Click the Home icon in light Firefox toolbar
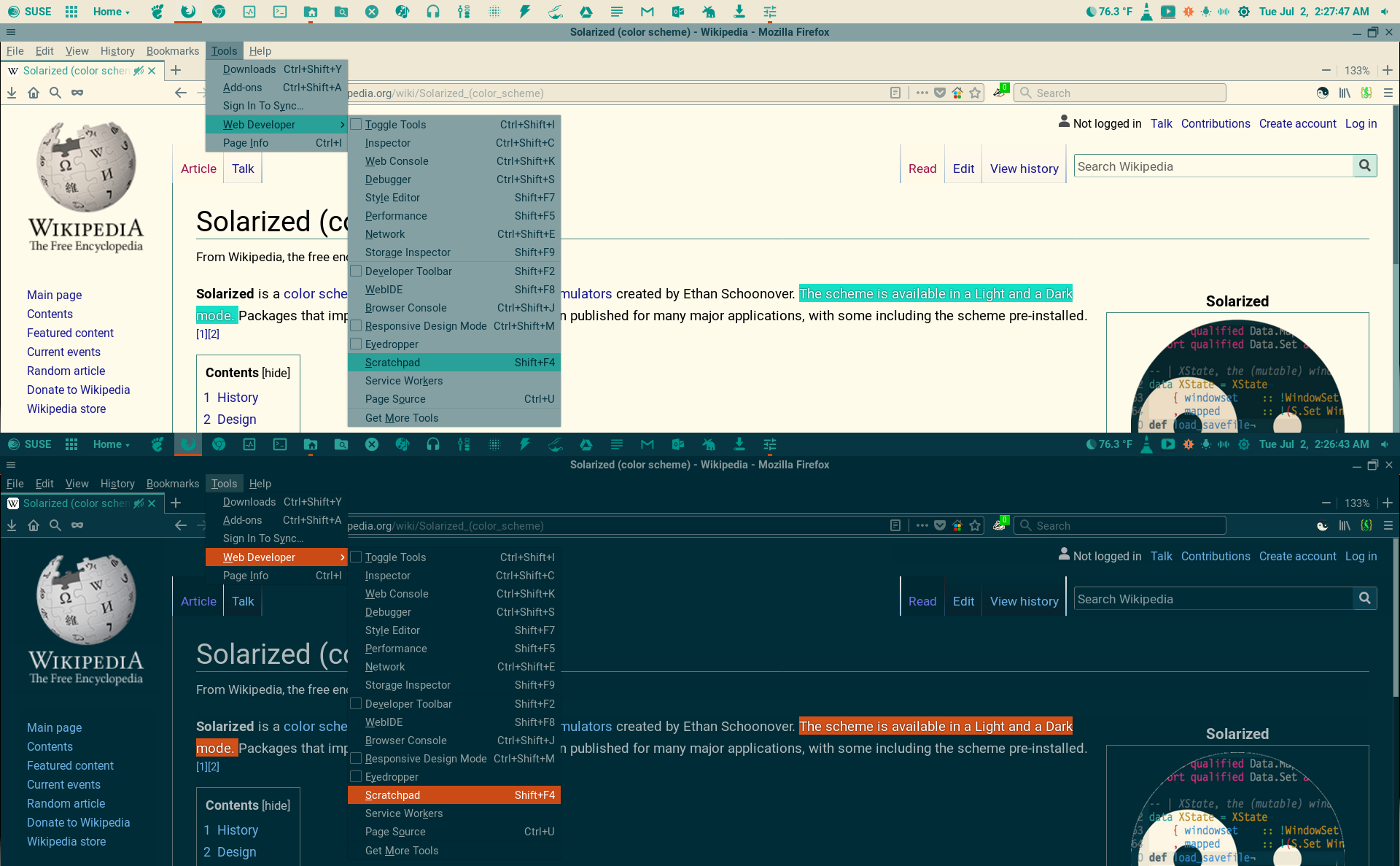 pos(34,93)
